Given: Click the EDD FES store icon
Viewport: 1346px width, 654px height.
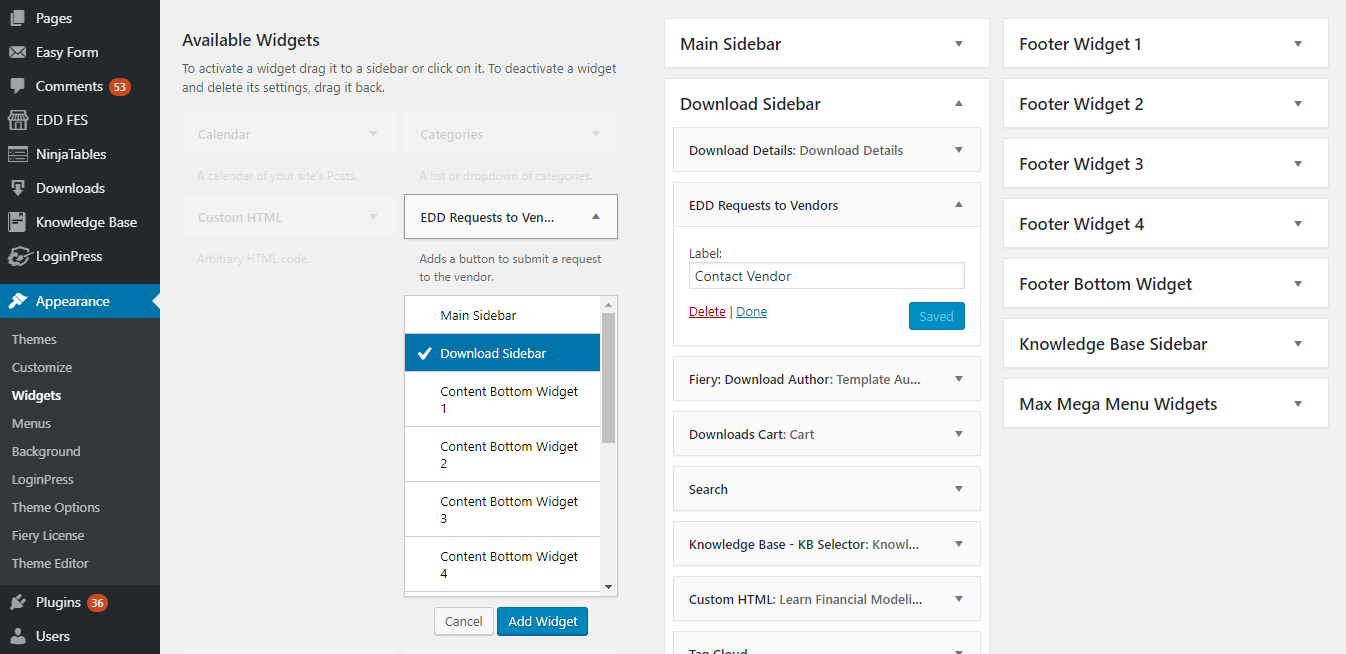Looking at the screenshot, I should pos(18,120).
